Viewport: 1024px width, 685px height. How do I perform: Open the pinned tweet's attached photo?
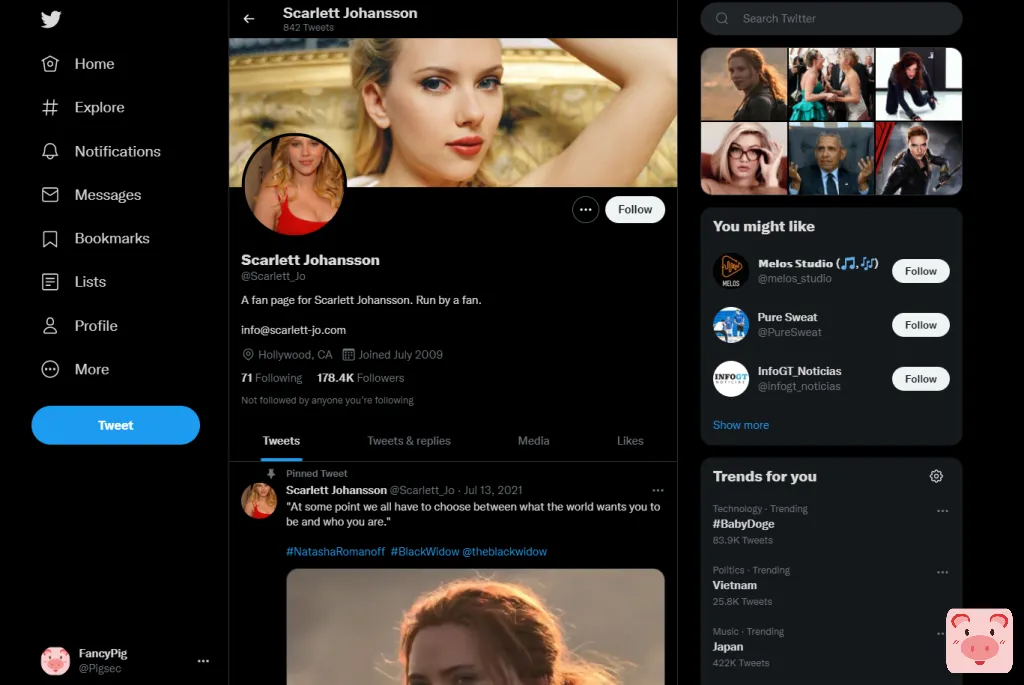(475, 627)
